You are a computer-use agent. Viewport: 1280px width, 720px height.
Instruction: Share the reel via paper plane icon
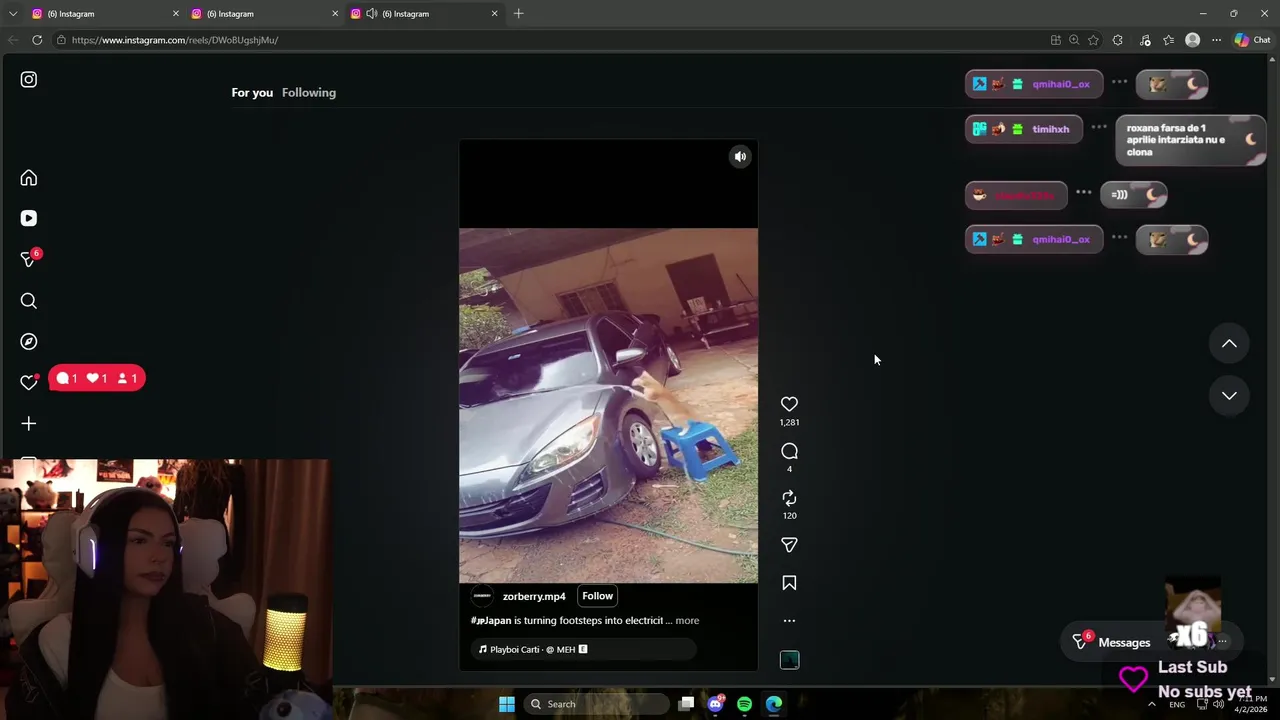click(x=789, y=545)
